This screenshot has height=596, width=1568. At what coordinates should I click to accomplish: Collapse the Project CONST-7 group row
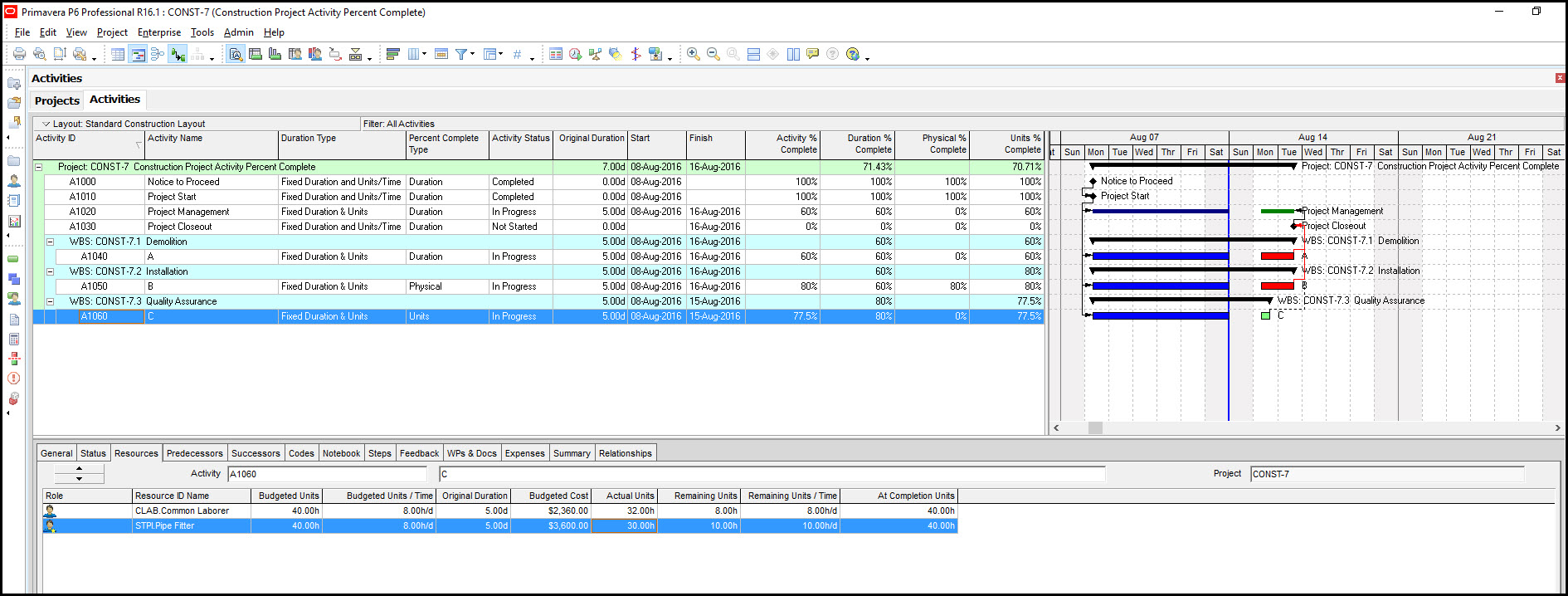coord(38,167)
